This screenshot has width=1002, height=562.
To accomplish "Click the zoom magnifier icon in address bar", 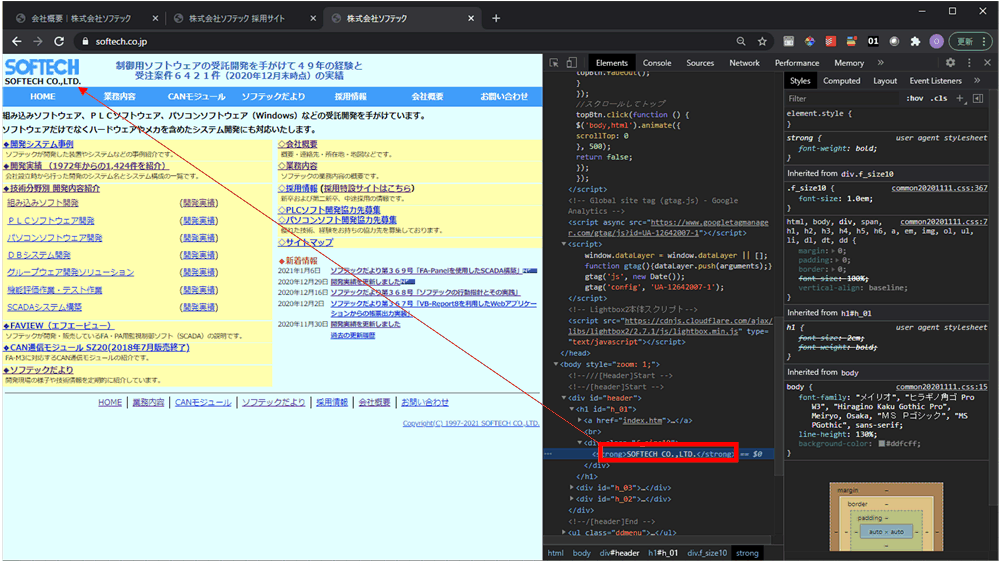I will click(741, 42).
